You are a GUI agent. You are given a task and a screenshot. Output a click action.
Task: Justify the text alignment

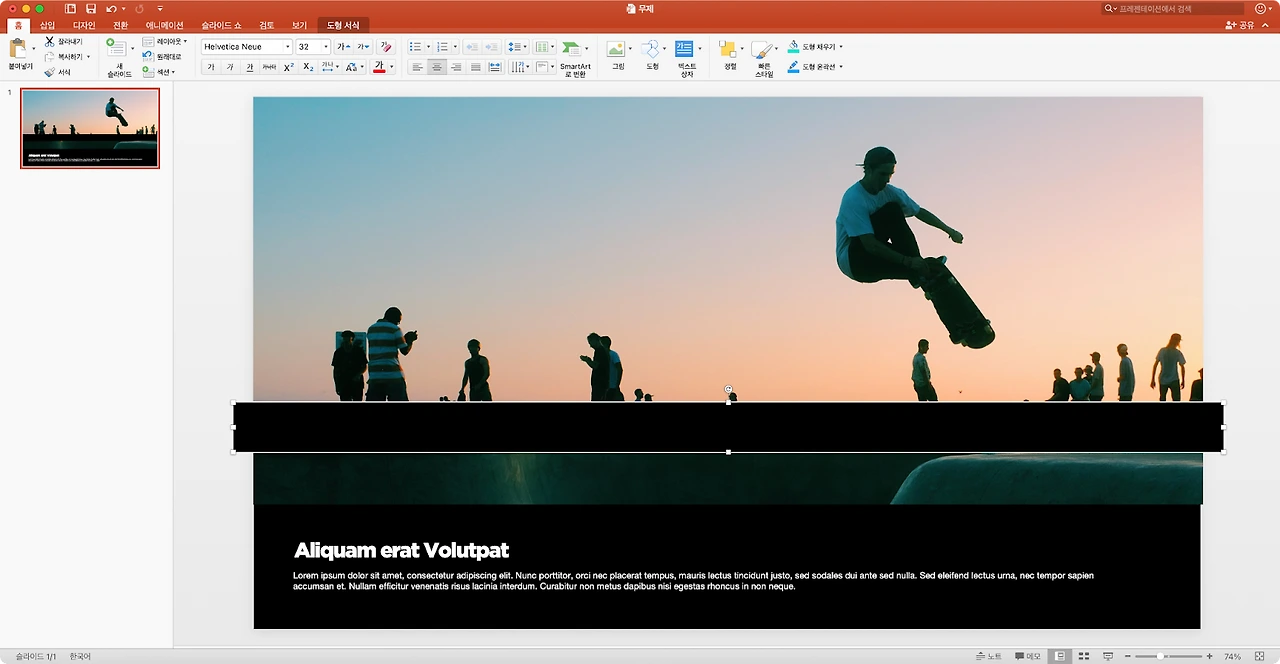pyautogui.click(x=476, y=67)
